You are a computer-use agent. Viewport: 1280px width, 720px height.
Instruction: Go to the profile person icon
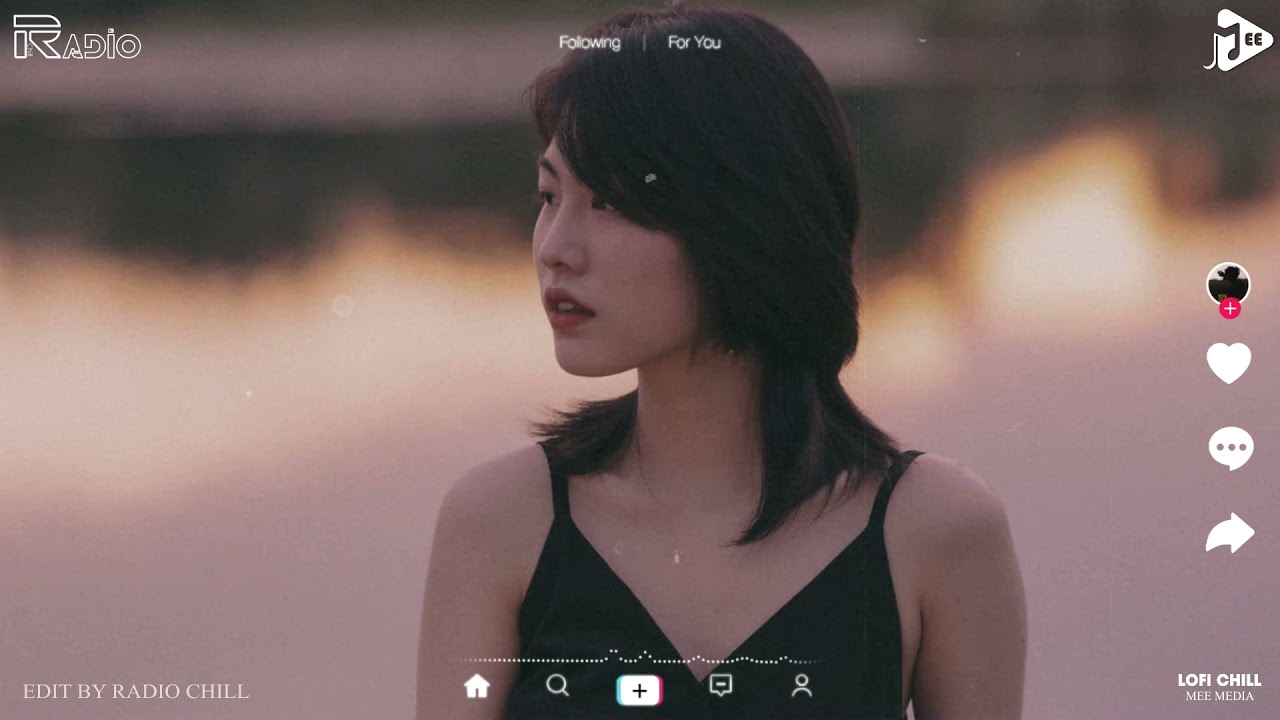pyautogui.click(x=801, y=685)
